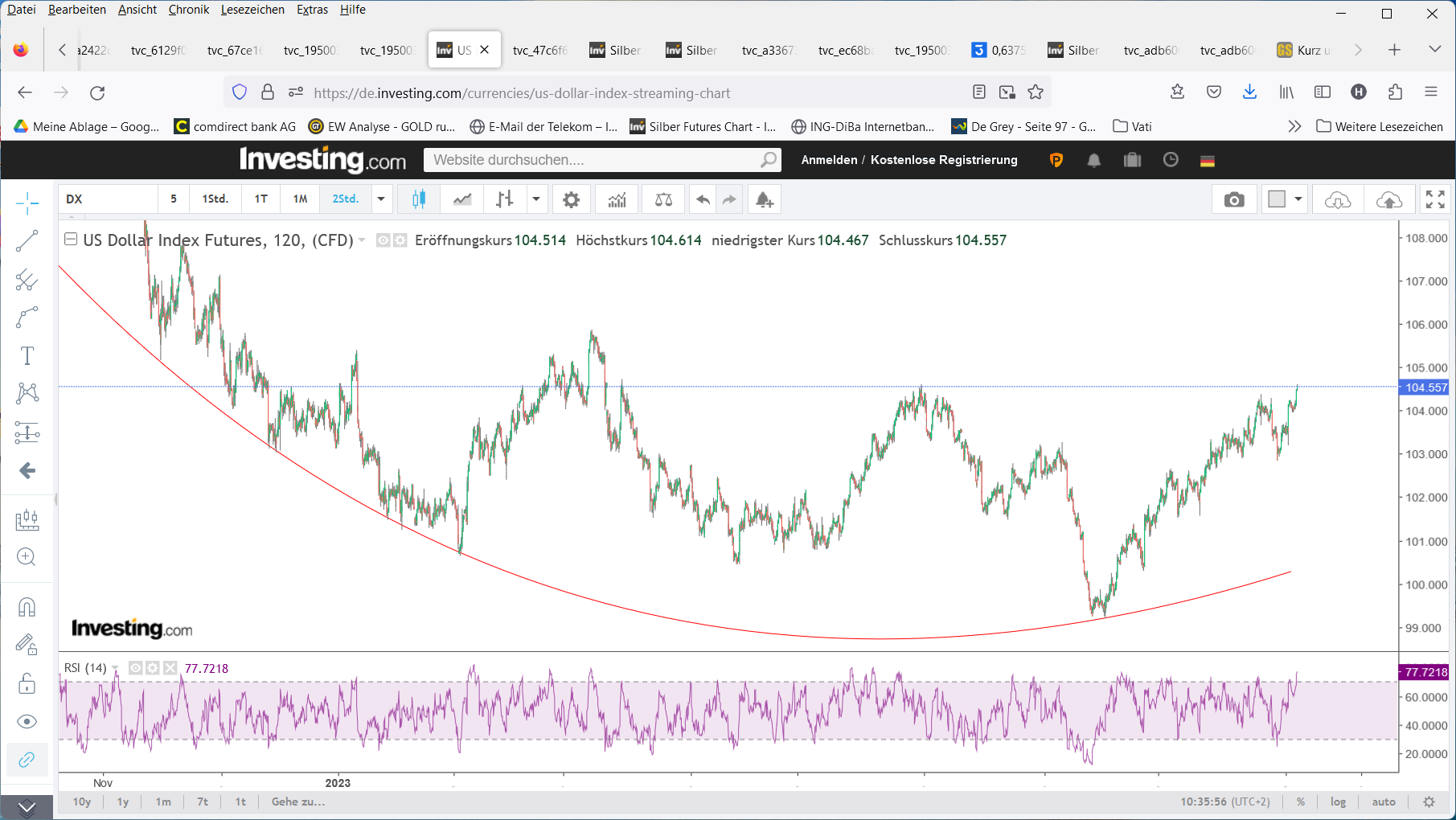Undo the last chart action
Image resolution: width=1456 pixels, height=820 pixels.
tap(703, 199)
